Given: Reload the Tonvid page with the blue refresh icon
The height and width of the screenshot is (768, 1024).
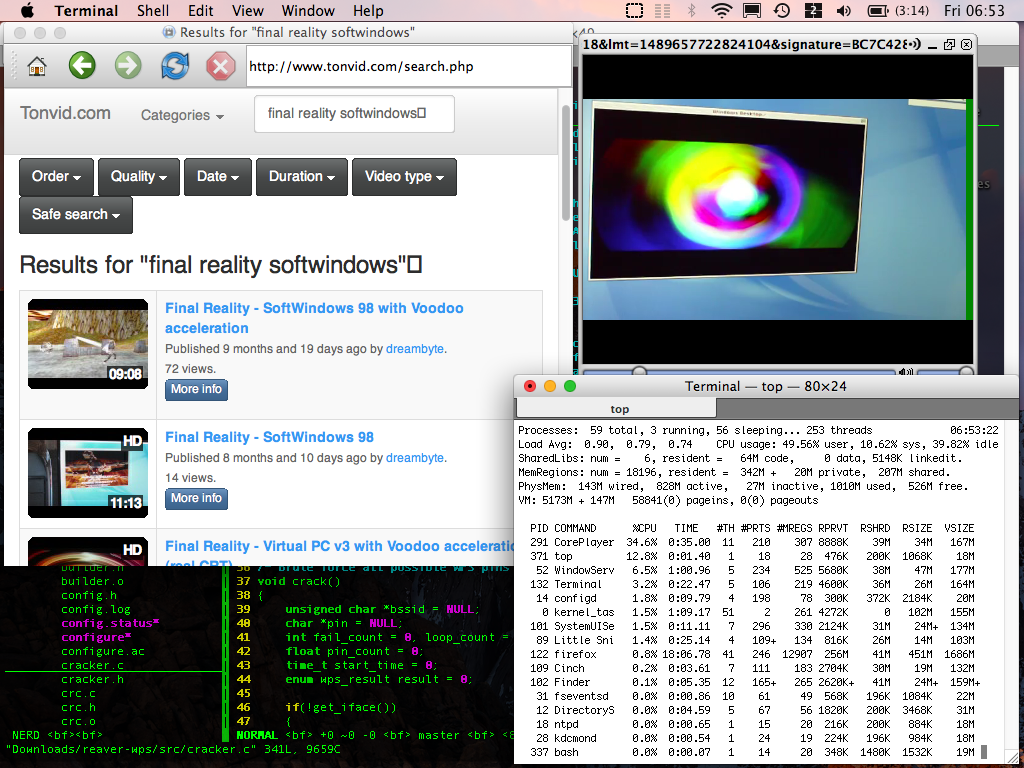Looking at the screenshot, I should (175, 66).
